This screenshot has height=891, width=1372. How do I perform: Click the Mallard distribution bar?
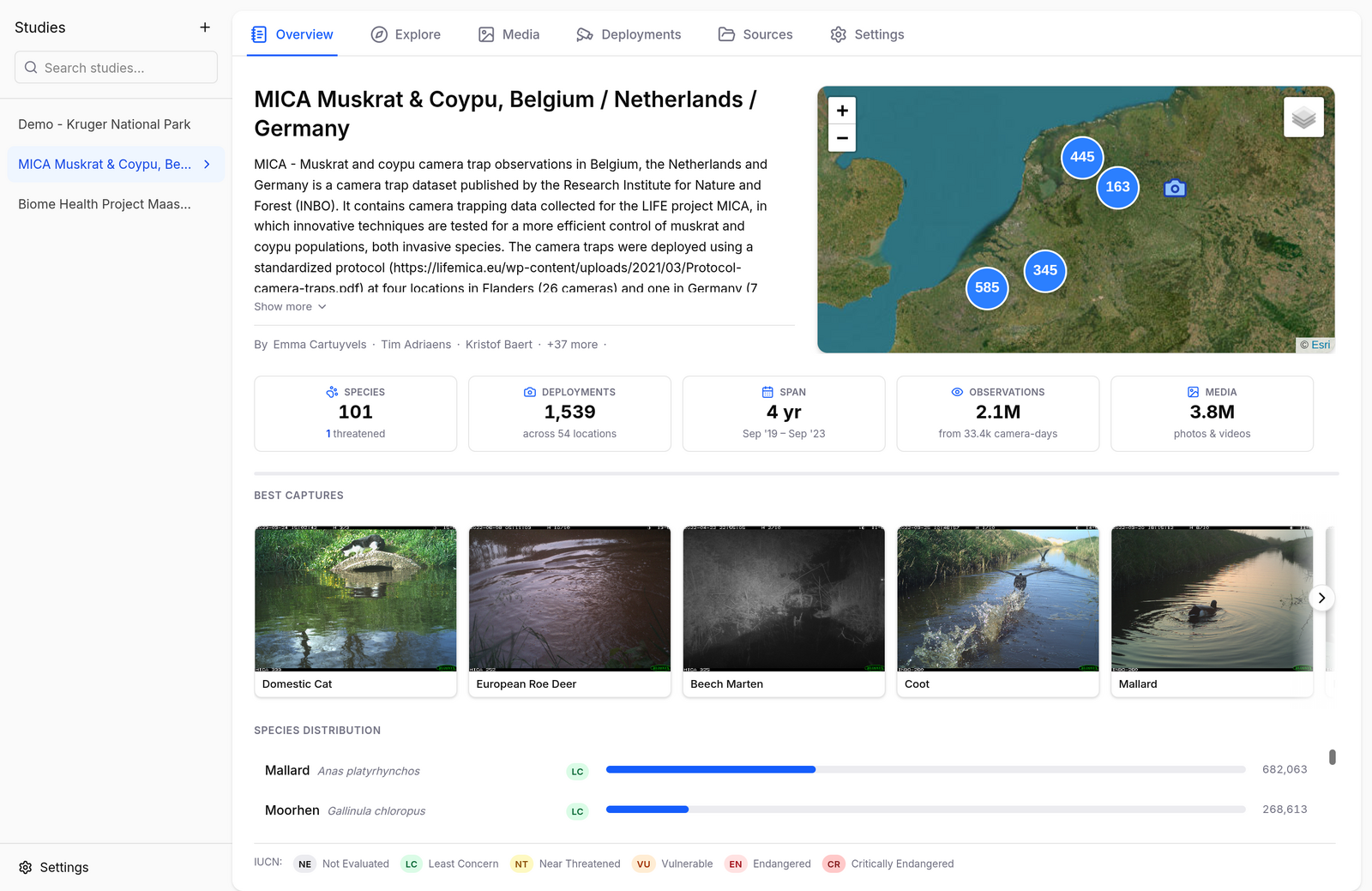click(x=925, y=769)
